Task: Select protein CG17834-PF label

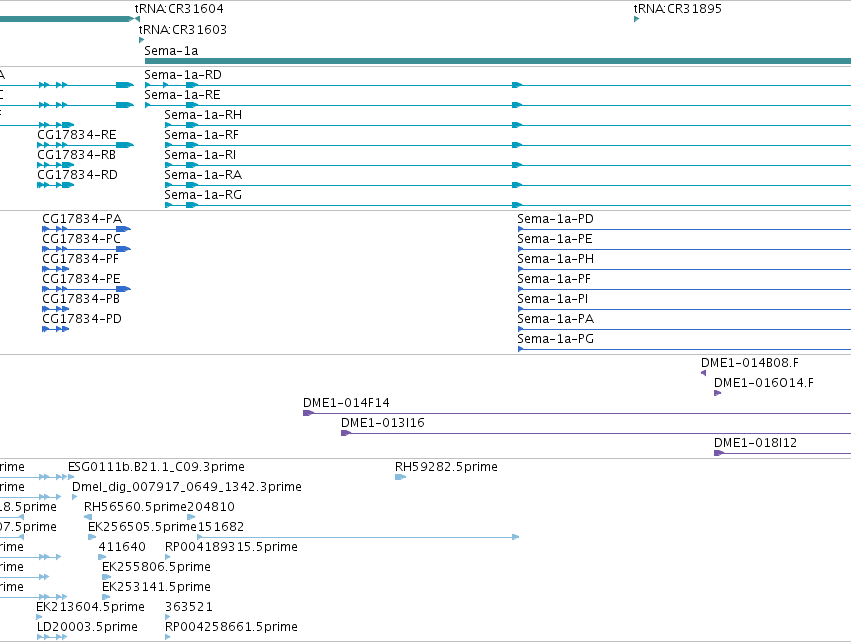Action: pyautogui.click(x=80, y=259)
